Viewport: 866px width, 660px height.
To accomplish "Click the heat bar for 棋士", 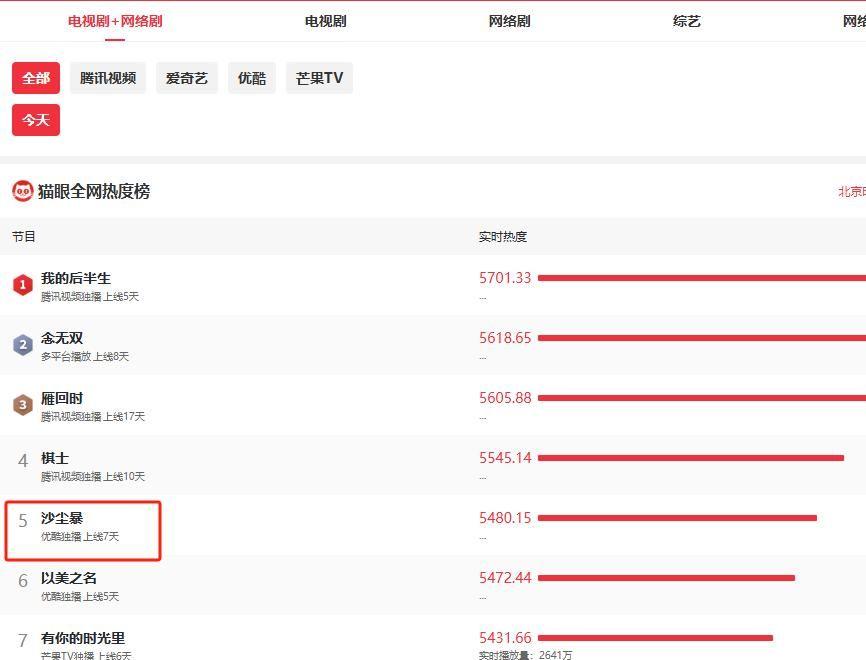I will 691,458.
